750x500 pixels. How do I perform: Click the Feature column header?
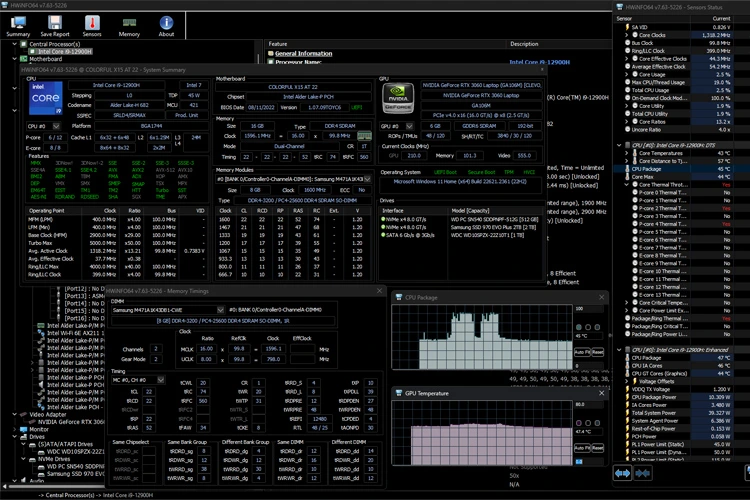pyautogui.click(x=278, y=44)
